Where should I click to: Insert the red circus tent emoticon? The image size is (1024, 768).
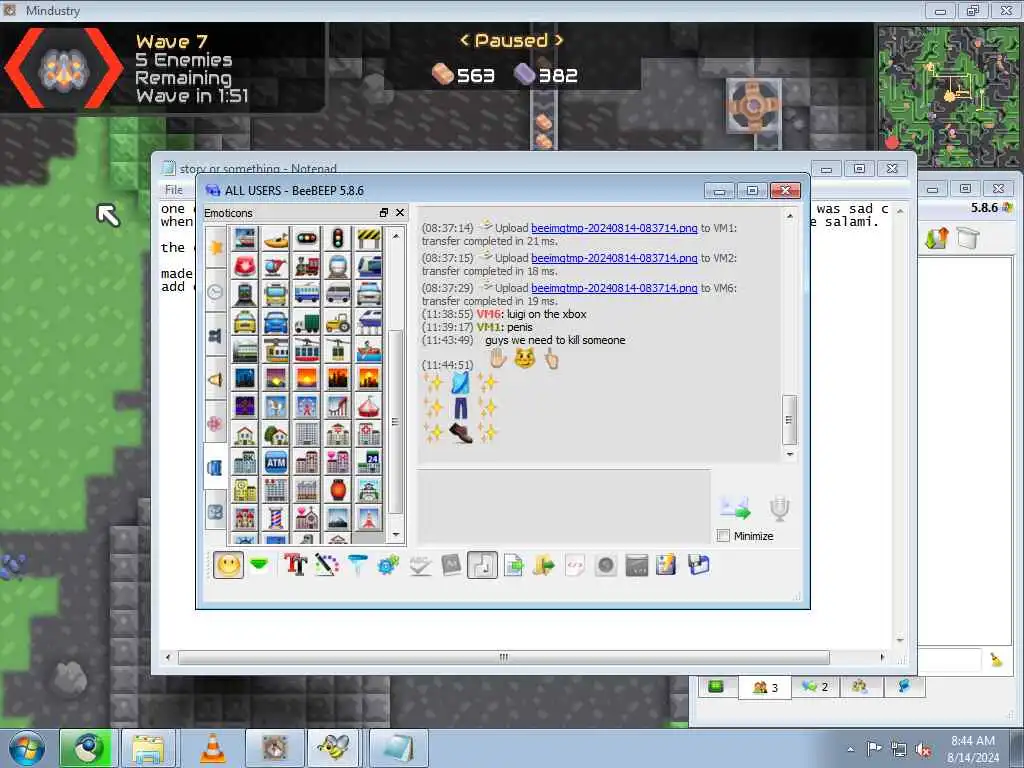(x=369, y=406)
